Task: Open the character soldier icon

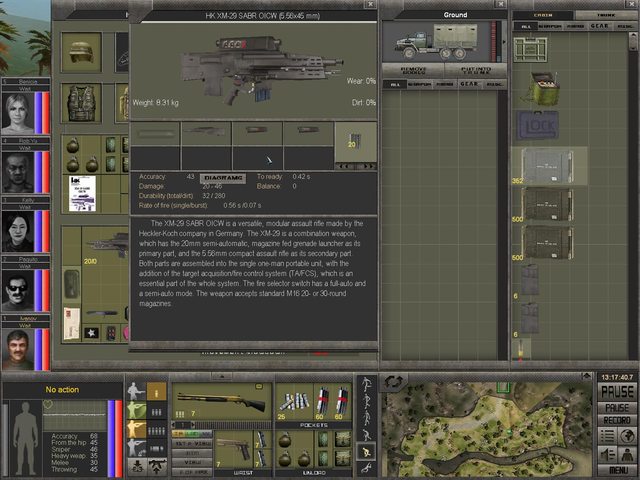Action: [627, 454]
